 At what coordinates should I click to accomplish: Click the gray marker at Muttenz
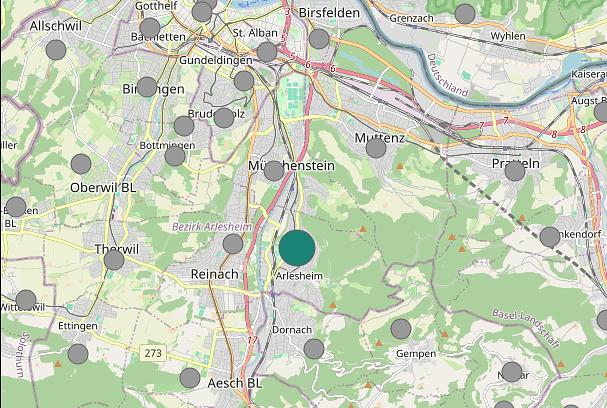[376, 148]
